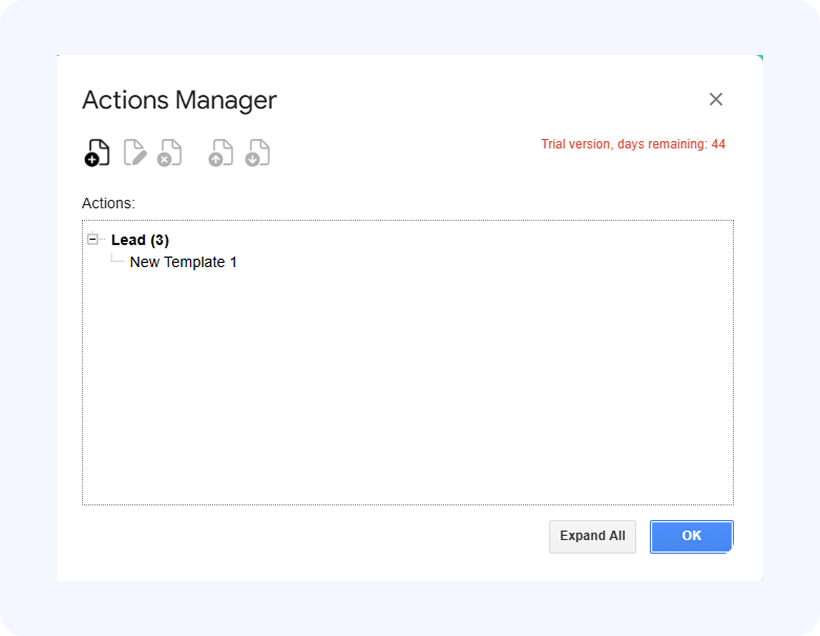Click the move action up icon

click(220, 153)
